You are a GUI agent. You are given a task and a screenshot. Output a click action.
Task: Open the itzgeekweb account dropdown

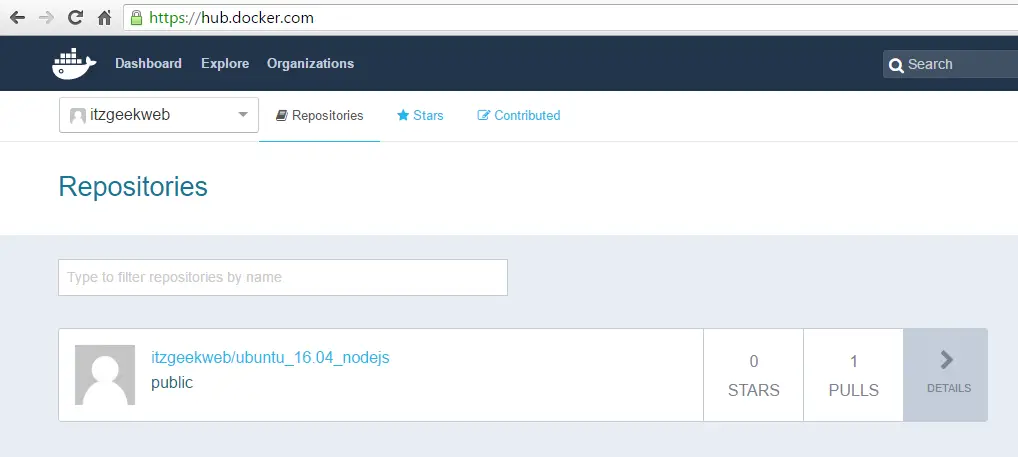(159, 115)
